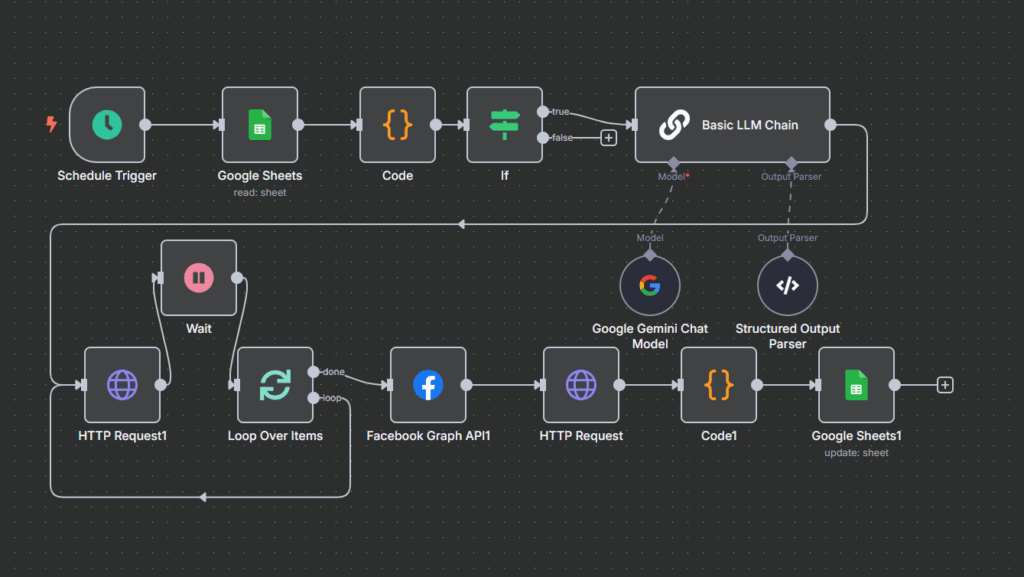
Task: Click the Basic LLM Chain title text
Action: tap(750, 125)
